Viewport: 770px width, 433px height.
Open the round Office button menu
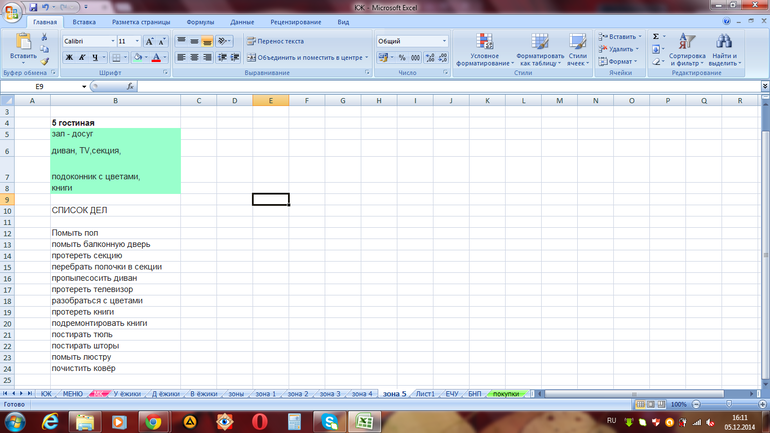pyautogui.click(x=12, y=12)
